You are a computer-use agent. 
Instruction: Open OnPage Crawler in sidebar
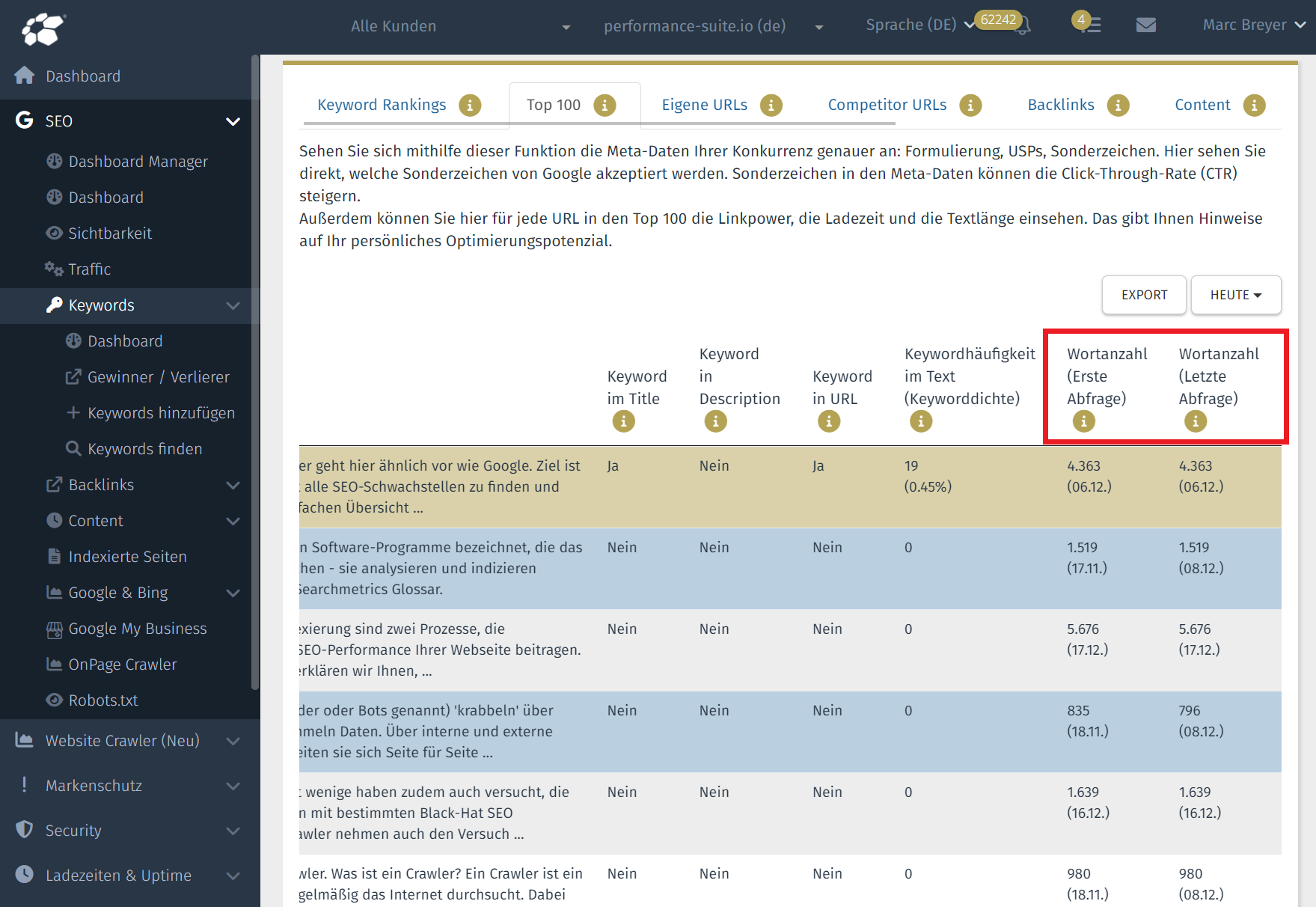123,665
